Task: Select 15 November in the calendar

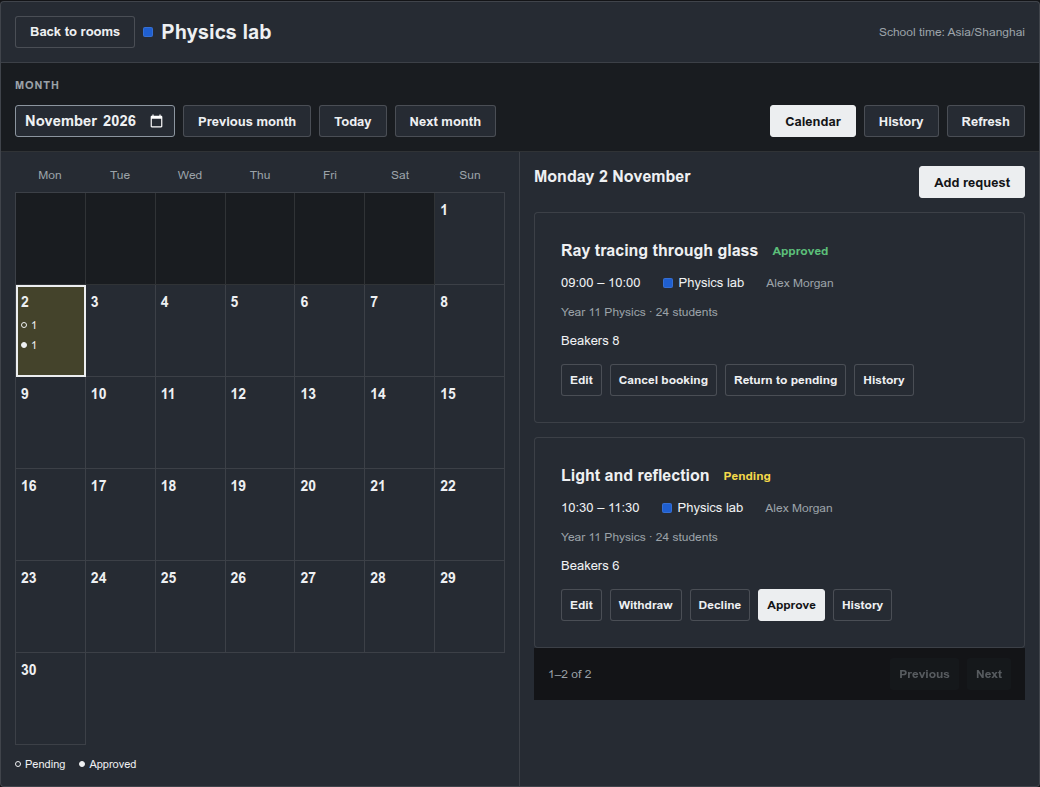Action: coord(470,423)
